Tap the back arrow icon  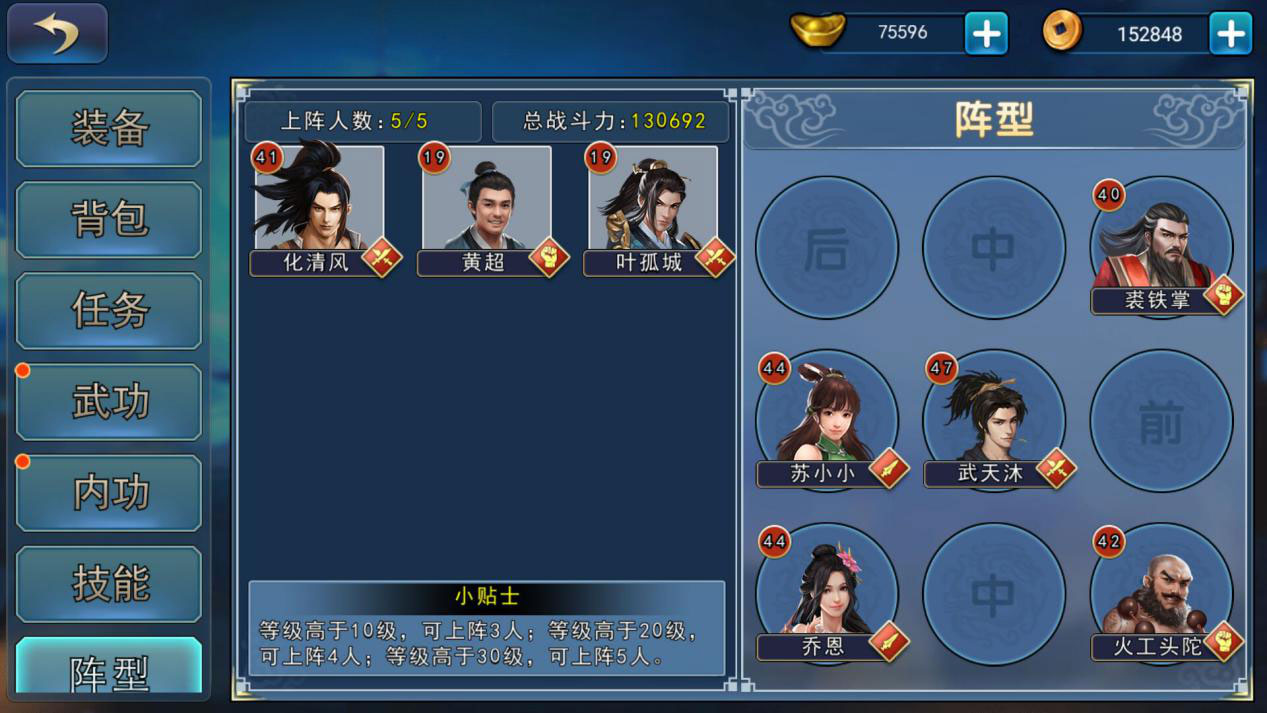(57, 34)
